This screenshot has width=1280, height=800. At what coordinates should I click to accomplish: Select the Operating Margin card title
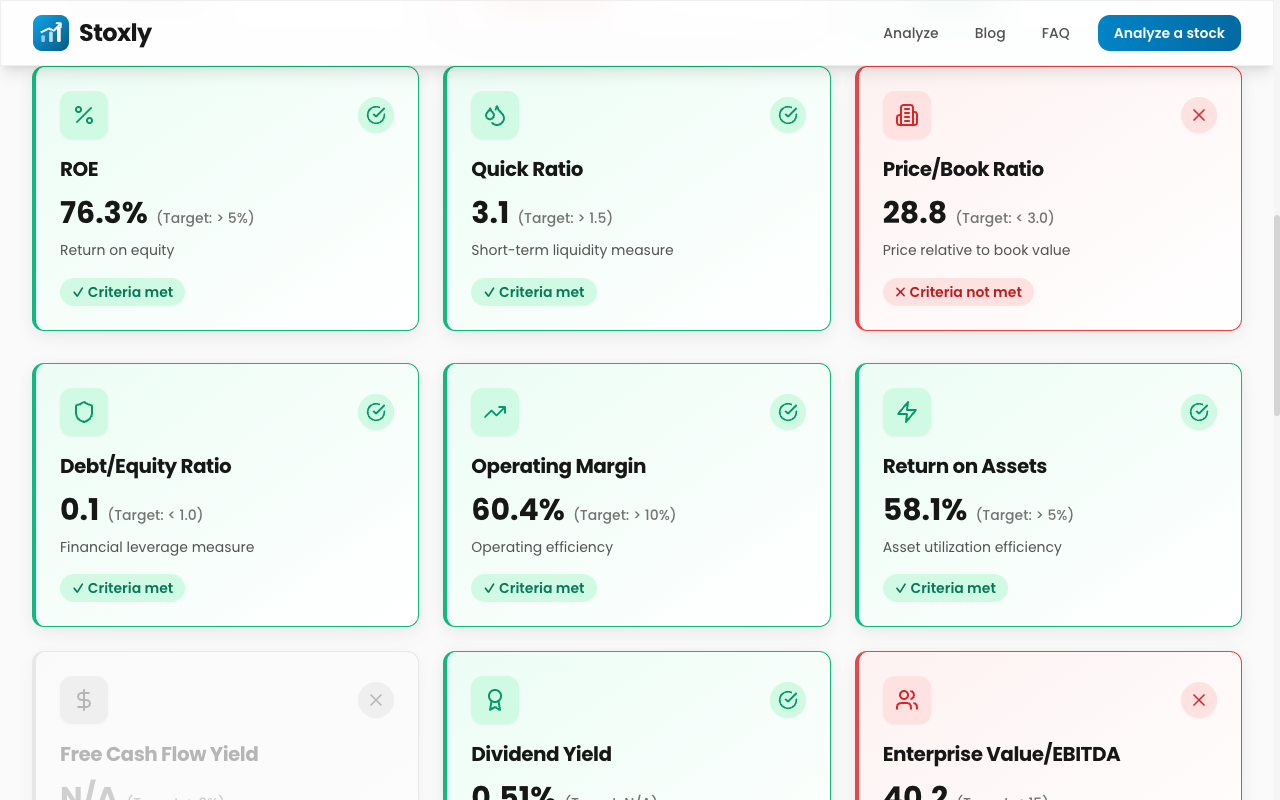pos(558,466)
